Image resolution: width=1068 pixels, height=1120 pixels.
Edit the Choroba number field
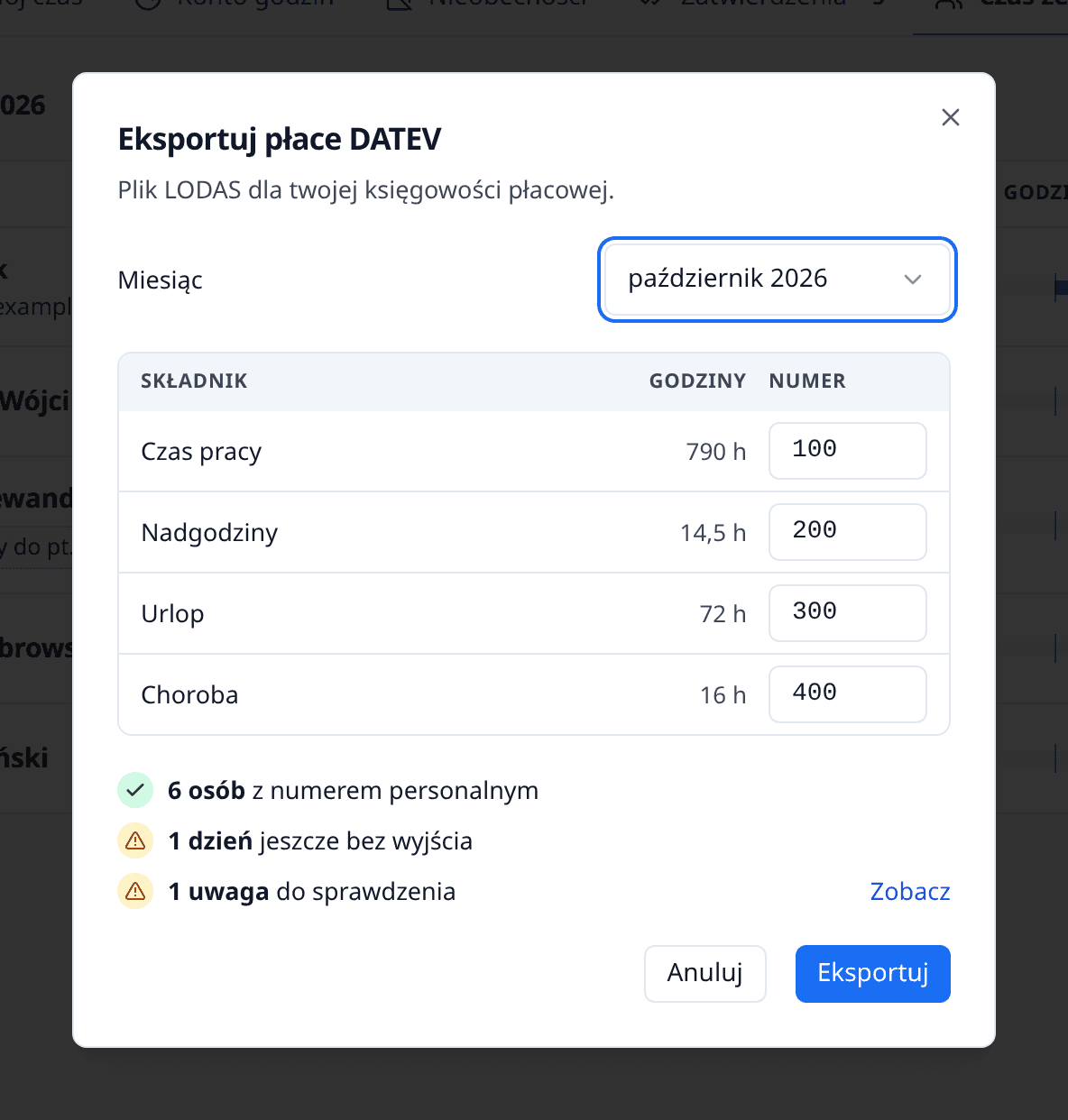tap(847, 693)
